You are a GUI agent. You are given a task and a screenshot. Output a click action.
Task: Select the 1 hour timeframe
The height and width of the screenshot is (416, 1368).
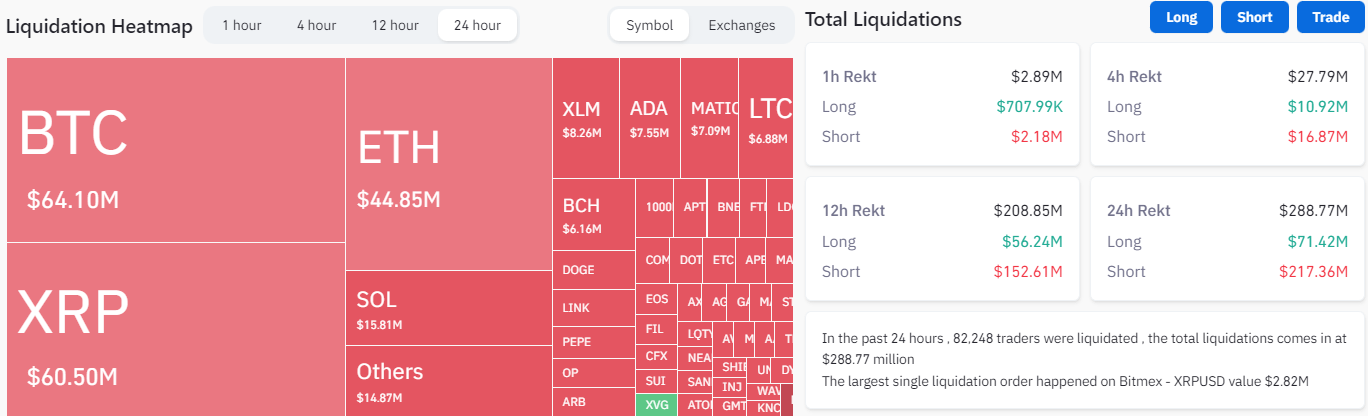pyautogui.click(x=241, y=25)
